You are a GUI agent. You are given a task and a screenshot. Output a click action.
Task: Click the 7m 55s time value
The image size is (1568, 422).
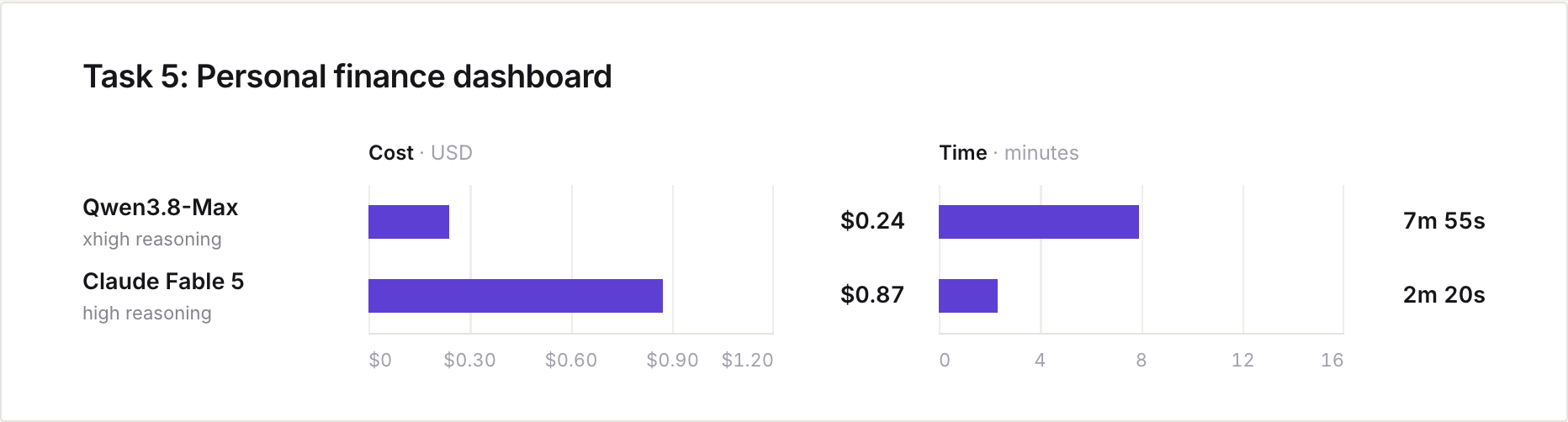[x=1444, y=221]
